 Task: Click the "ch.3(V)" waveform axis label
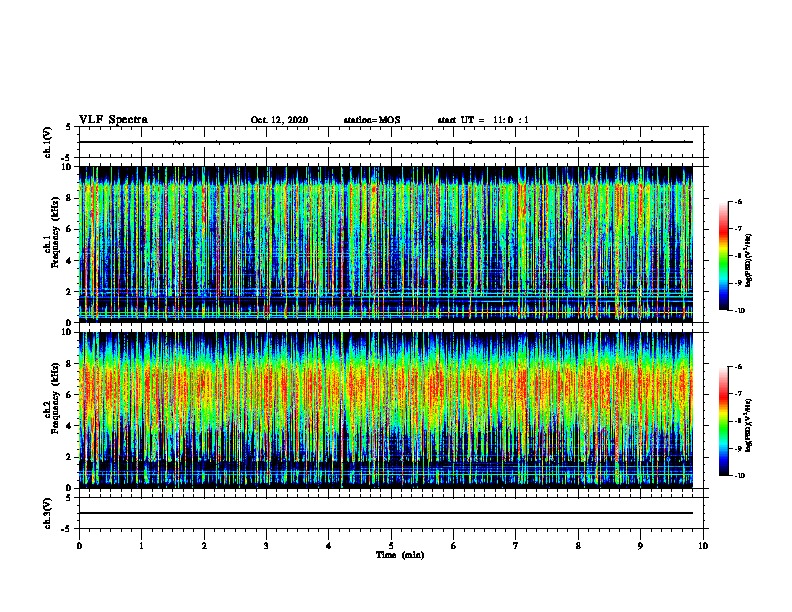coord(48,513)
